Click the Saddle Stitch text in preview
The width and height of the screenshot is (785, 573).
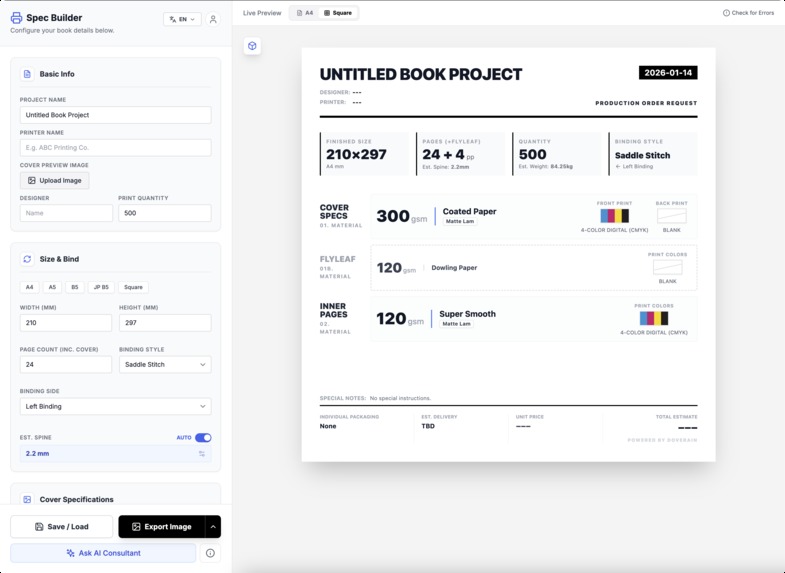642,156
